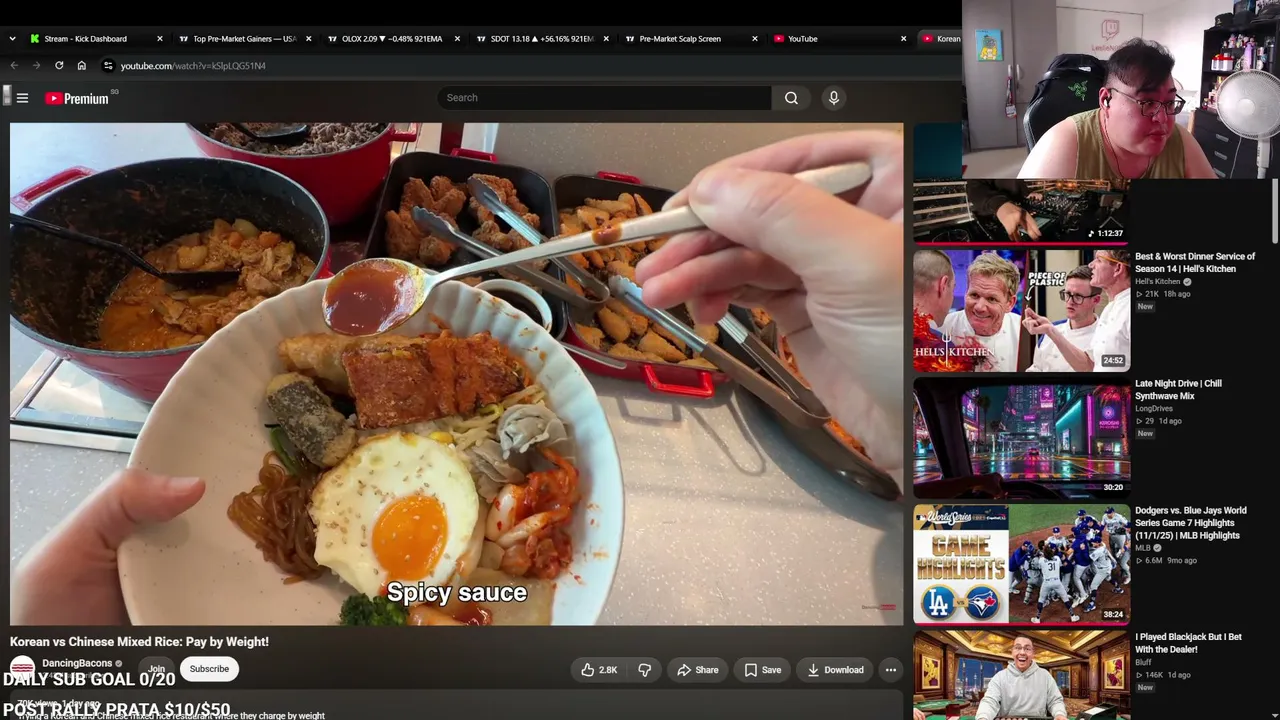This screenshot has height=720, width=1280.
Task: Open 'I Played Blackjack But I Bet' title
Action: (1188, 643)
